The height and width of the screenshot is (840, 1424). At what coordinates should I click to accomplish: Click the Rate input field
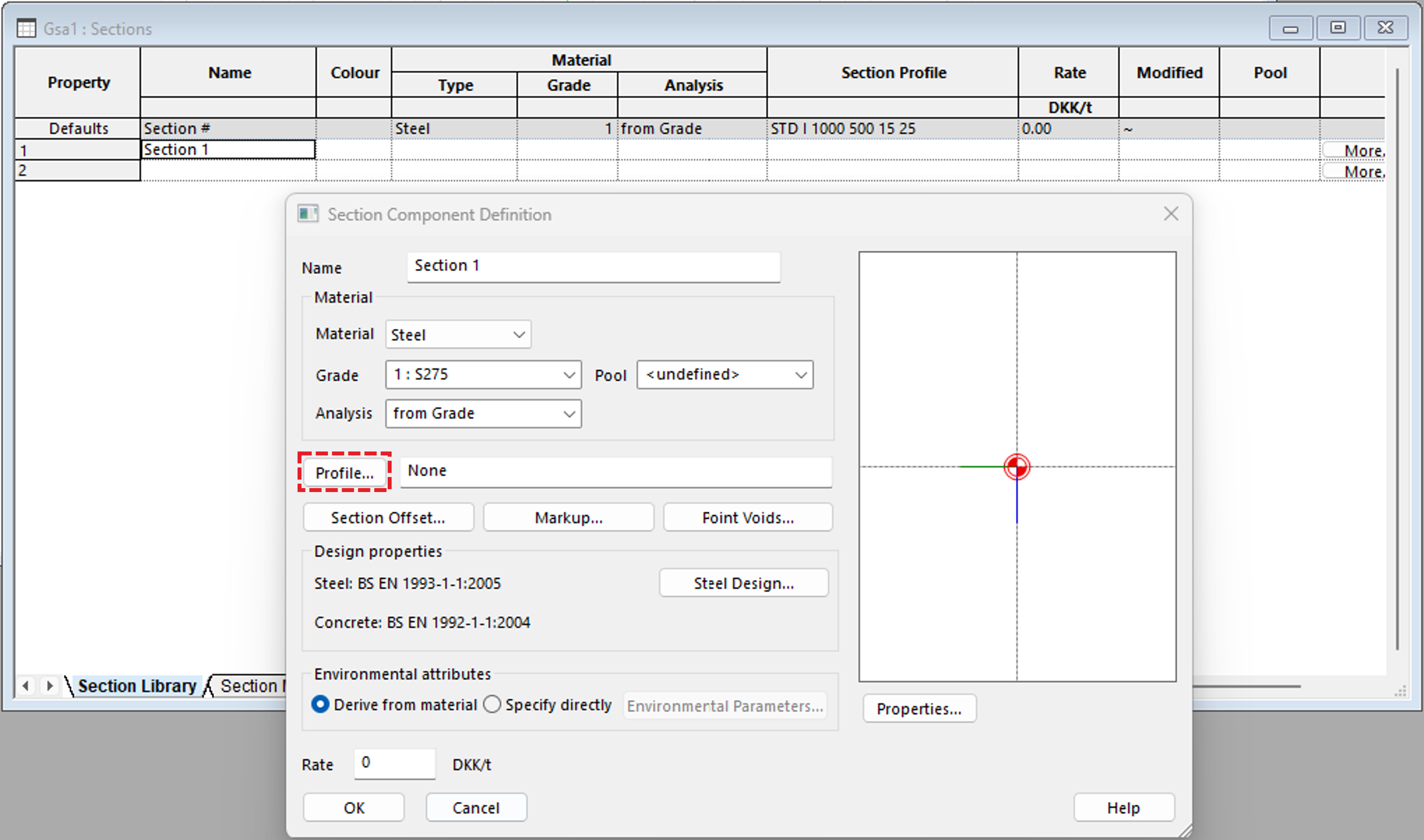pos(394,764)
